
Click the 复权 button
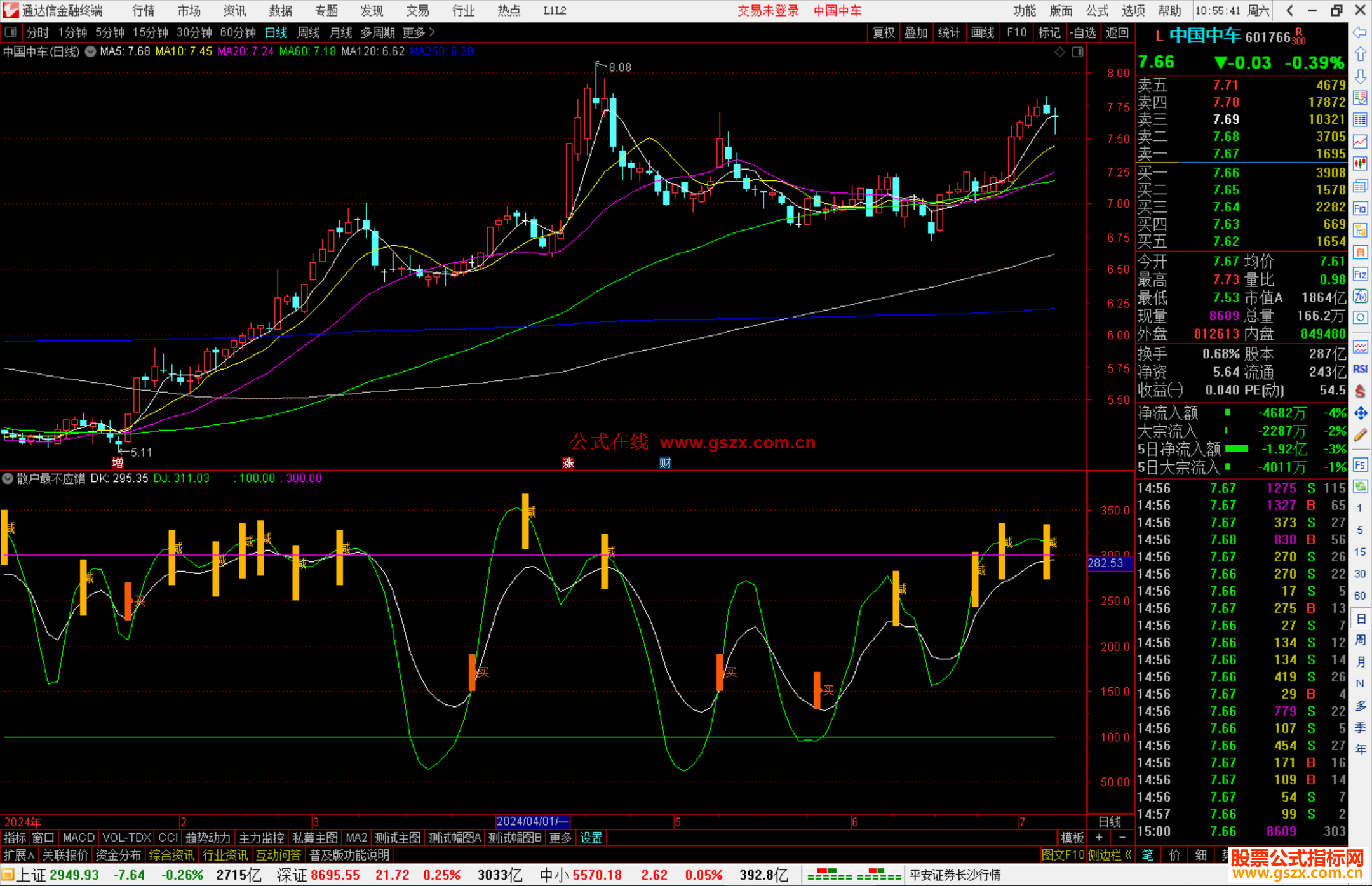(883, 32)
